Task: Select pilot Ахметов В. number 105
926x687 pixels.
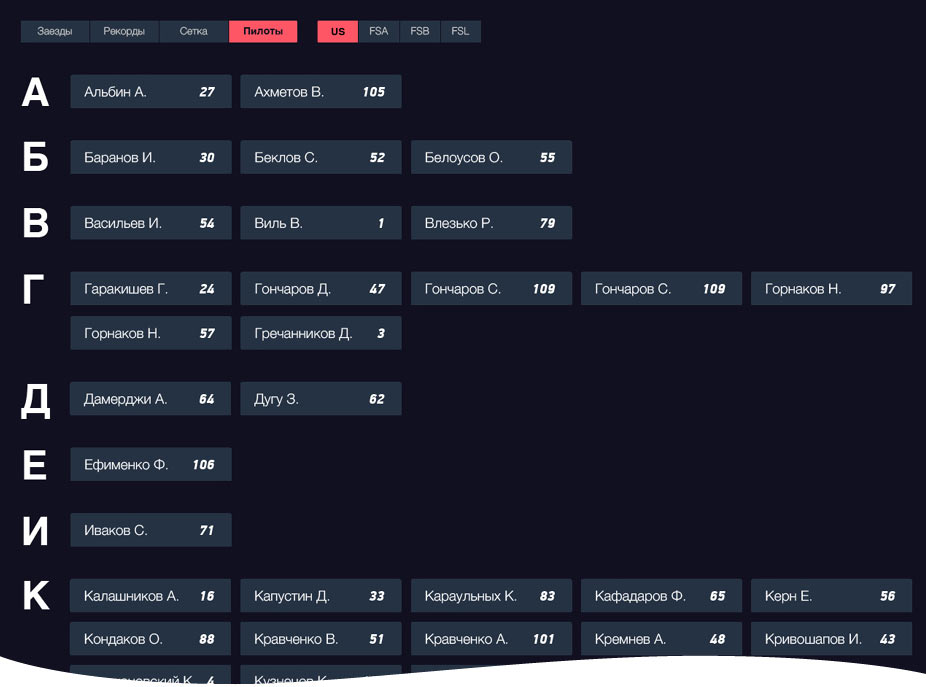Action: pyautogui.click(x=321, y=92)
